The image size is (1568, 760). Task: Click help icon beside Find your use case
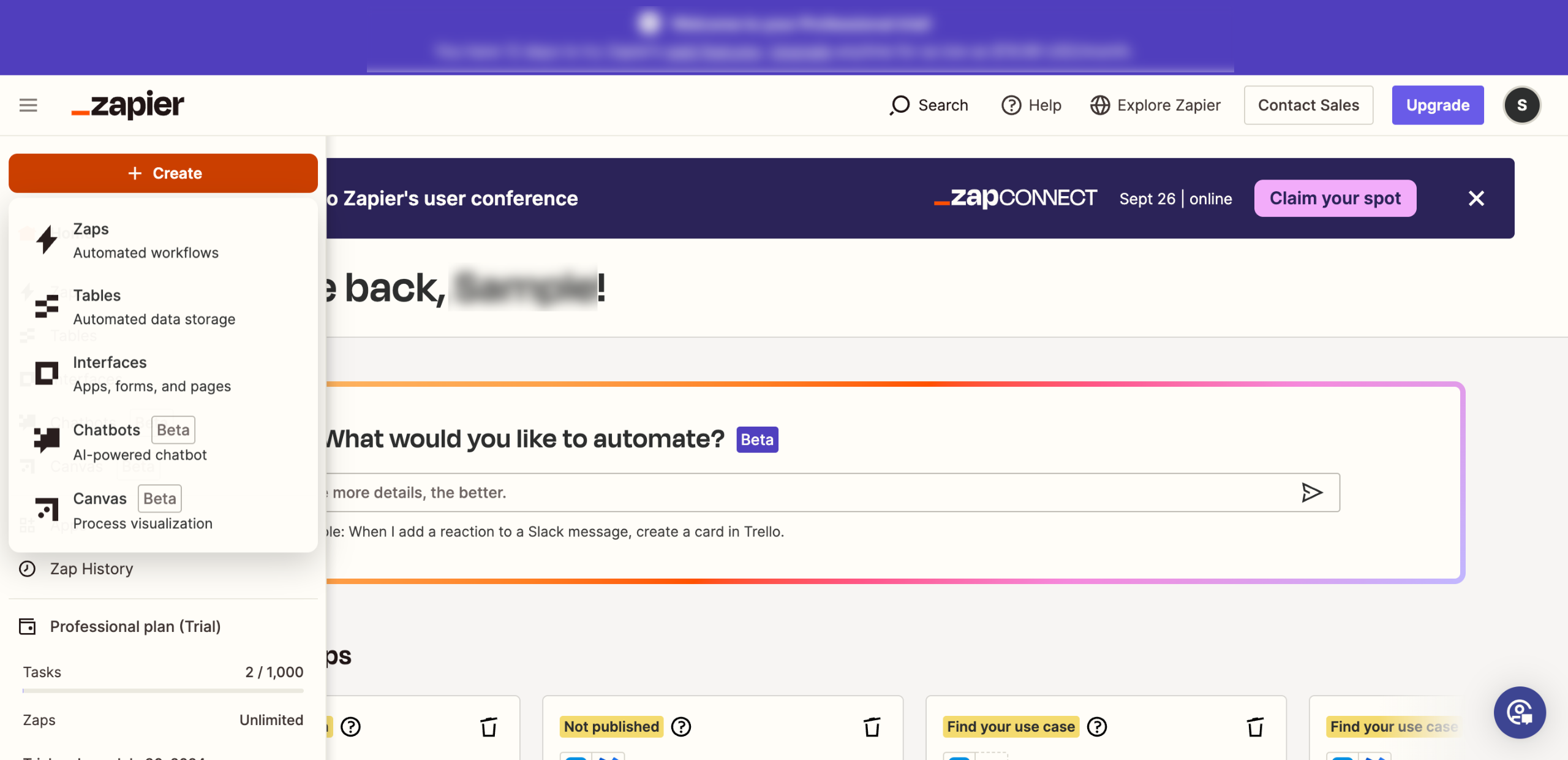pos(1096,727)
